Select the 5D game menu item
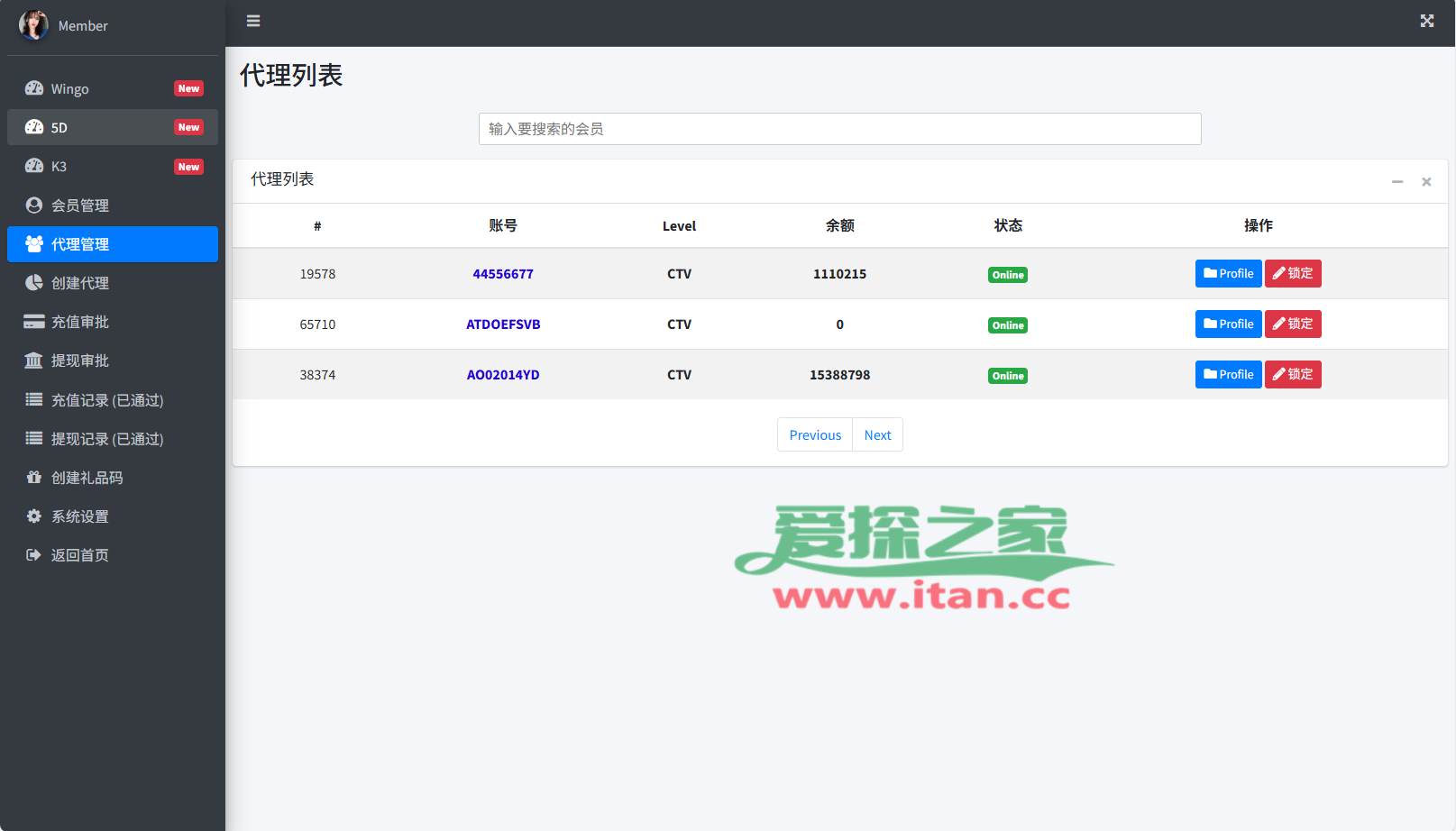Viewport: 1456px width, 831px height. (60, 127)
